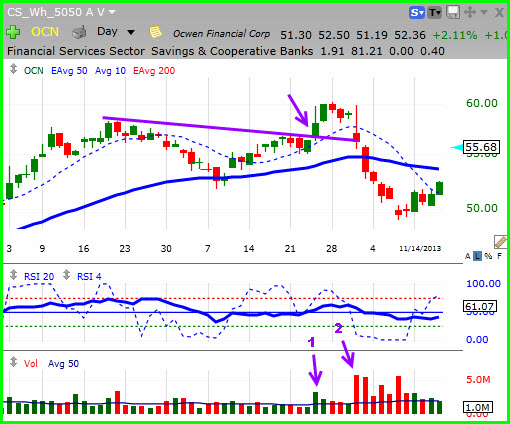Image resolution: width=510 pixels, height=424 pixels.
Task: Click the Avg 50 volume legend label
Action: pyautogui.click(x=63, y=363)
